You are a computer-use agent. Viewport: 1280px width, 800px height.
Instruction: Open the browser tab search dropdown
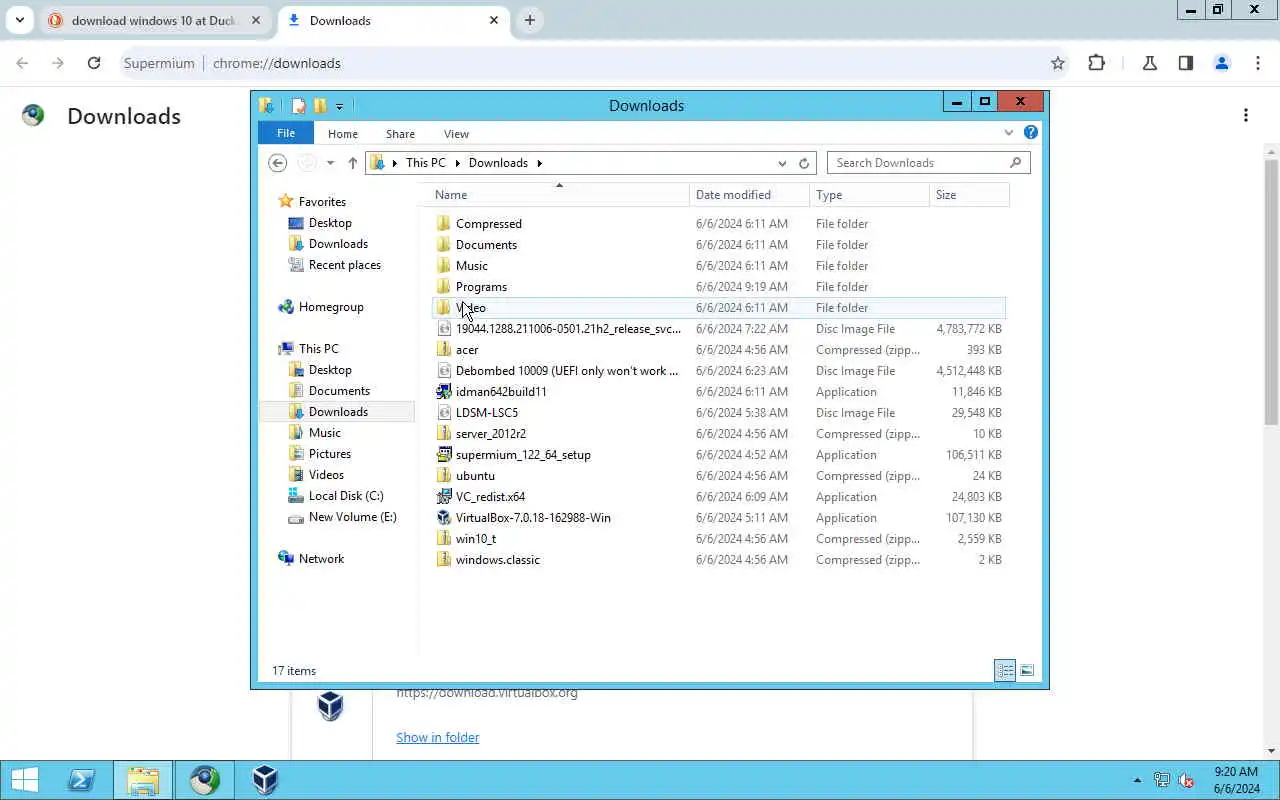click(19, 20)
